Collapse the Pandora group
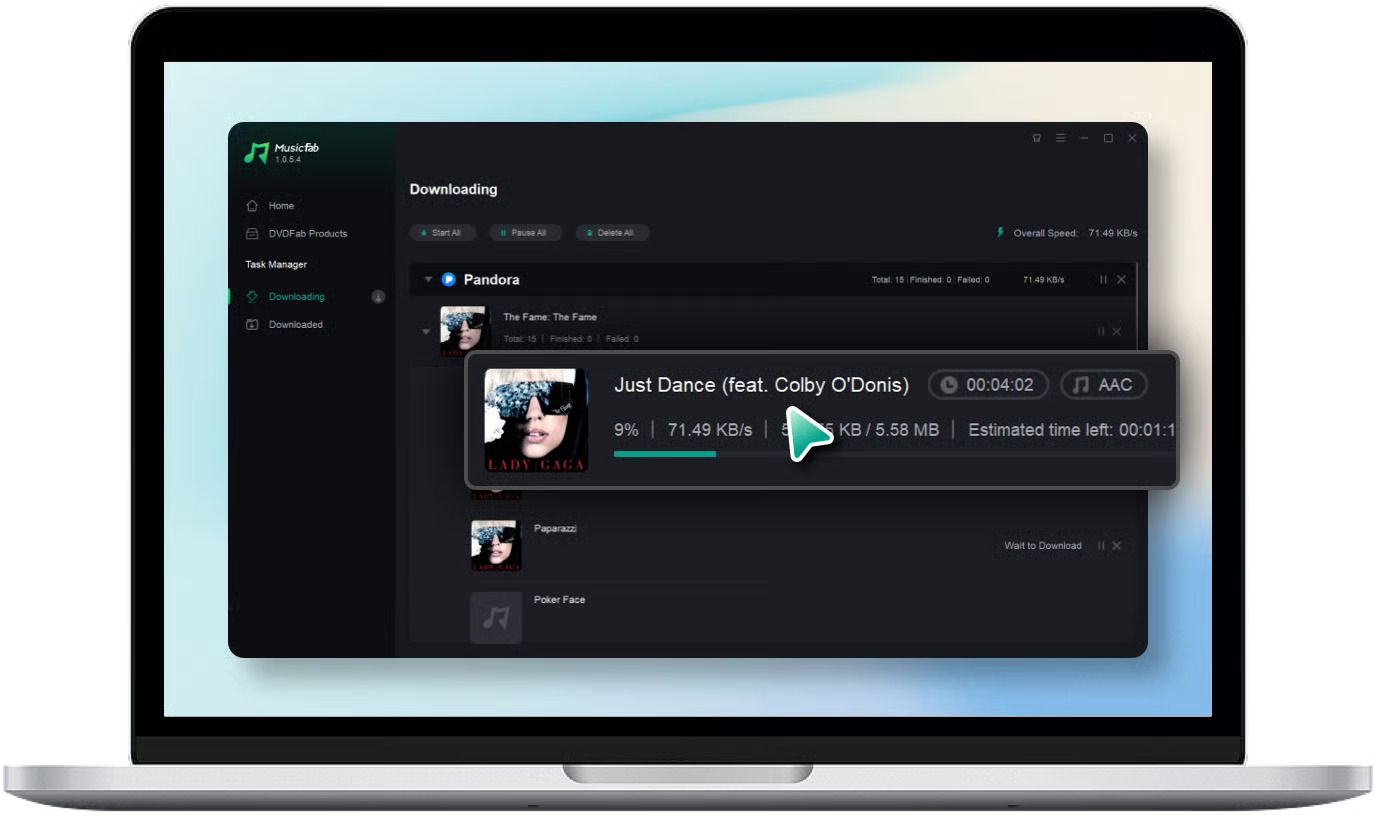Image resolution: width=1376 pixels, height=820 pixels. coord(428,280)
